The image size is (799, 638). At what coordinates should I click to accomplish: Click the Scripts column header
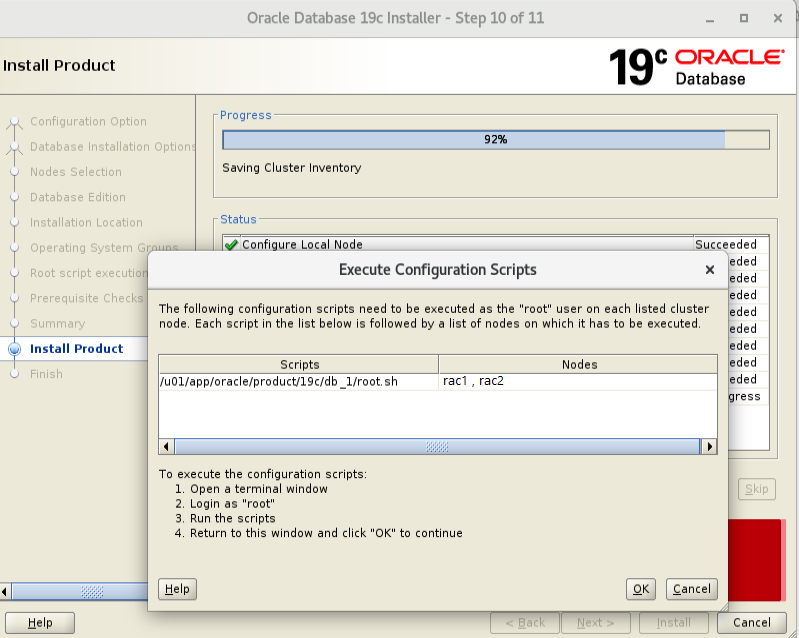(x=299, y=364)
